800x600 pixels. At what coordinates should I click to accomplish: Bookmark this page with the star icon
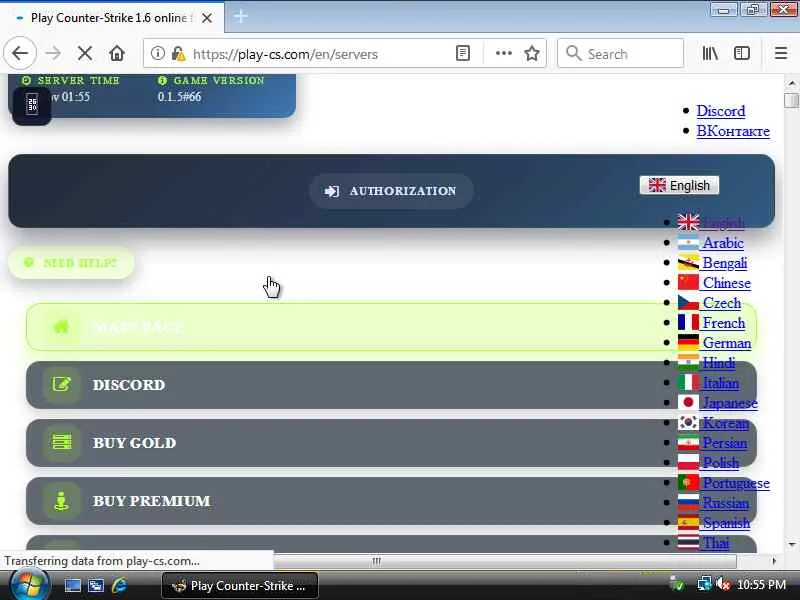532,53
